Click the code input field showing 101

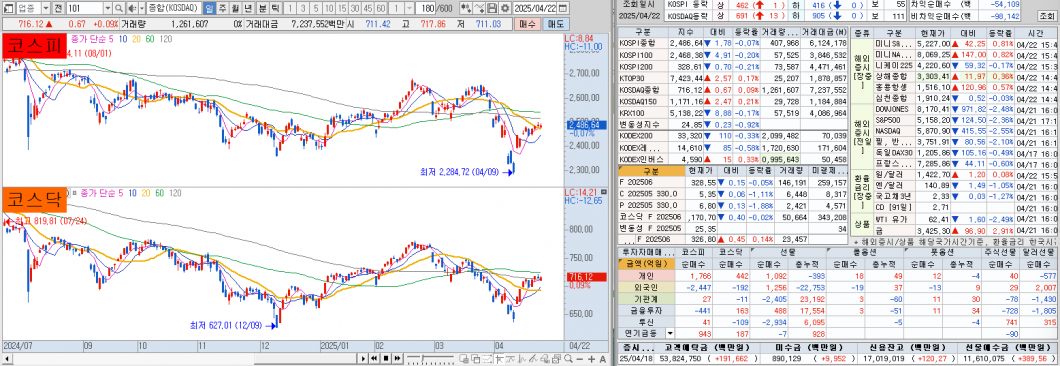click(85, 8)
